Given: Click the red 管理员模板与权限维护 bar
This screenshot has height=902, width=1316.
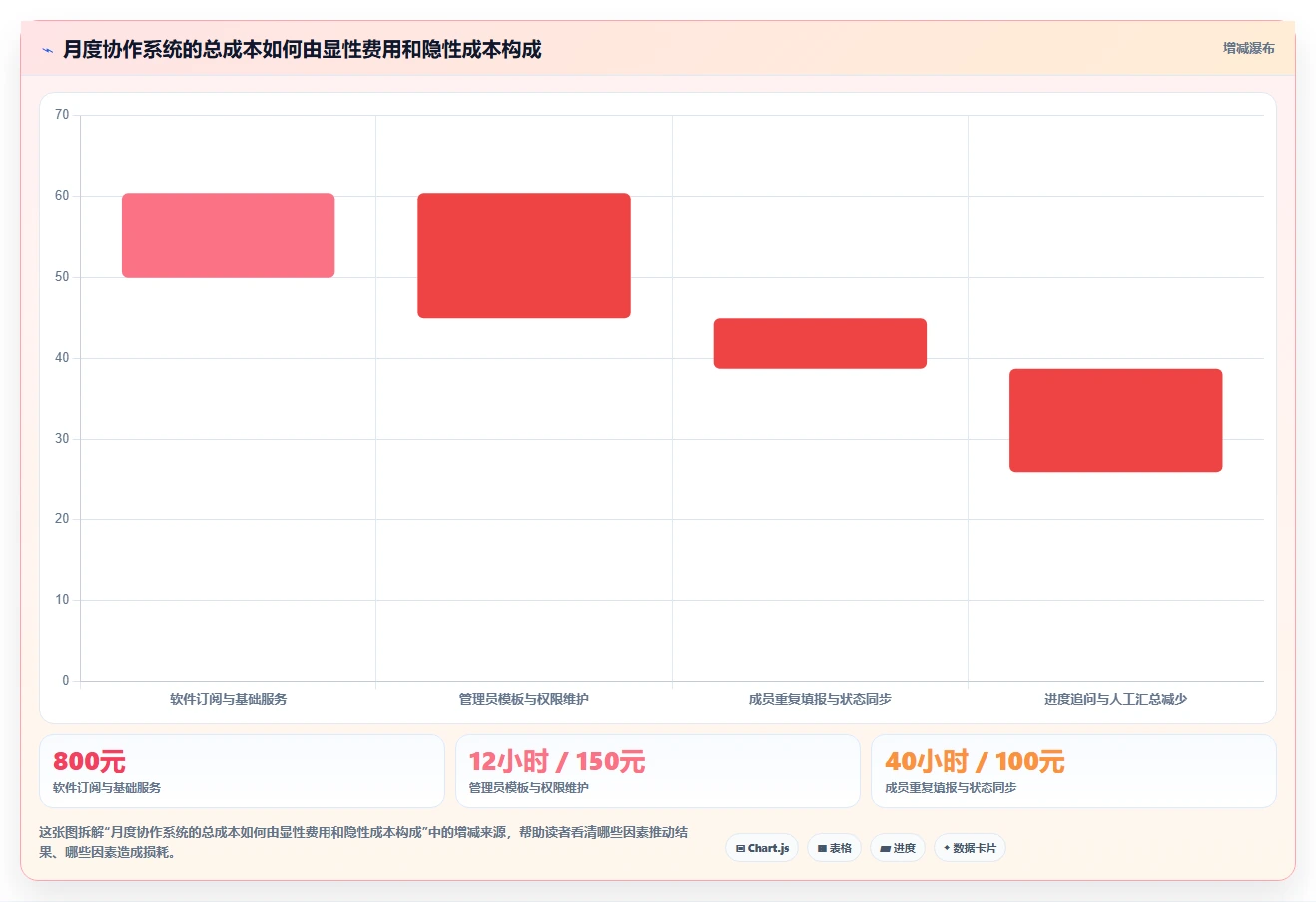Looking at the screenshot, I should (524, 256).
